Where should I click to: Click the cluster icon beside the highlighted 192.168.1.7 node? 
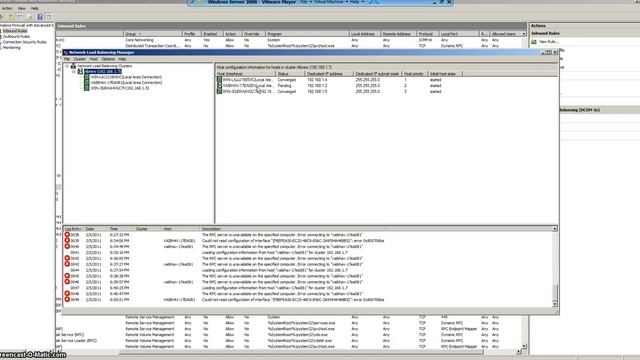(80, 71)
